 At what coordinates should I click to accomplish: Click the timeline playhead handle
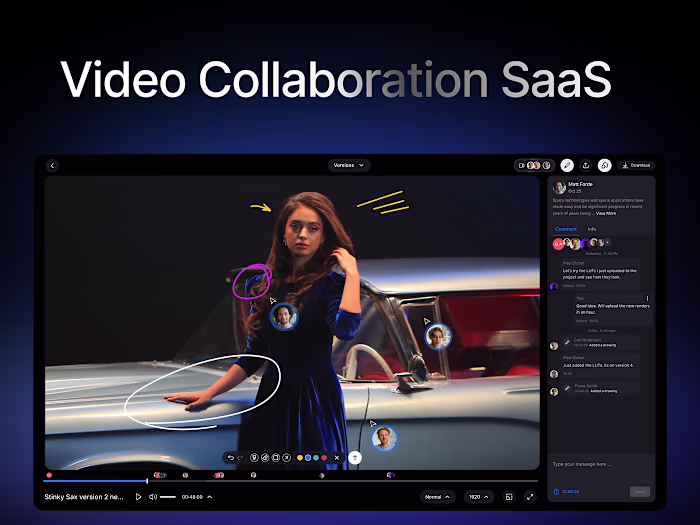(x=147, y=481)
